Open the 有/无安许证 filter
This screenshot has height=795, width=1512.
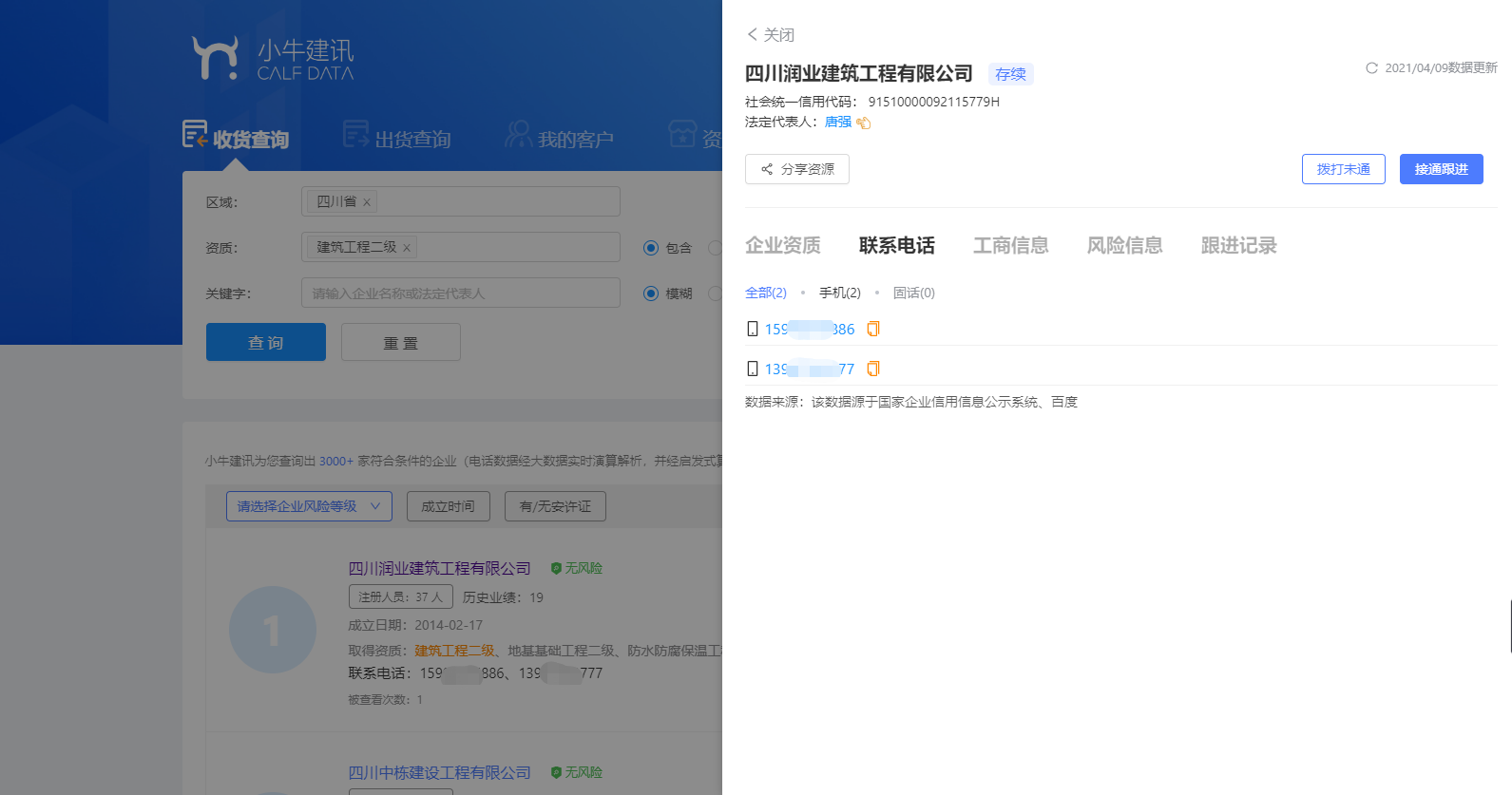[555, 506]
